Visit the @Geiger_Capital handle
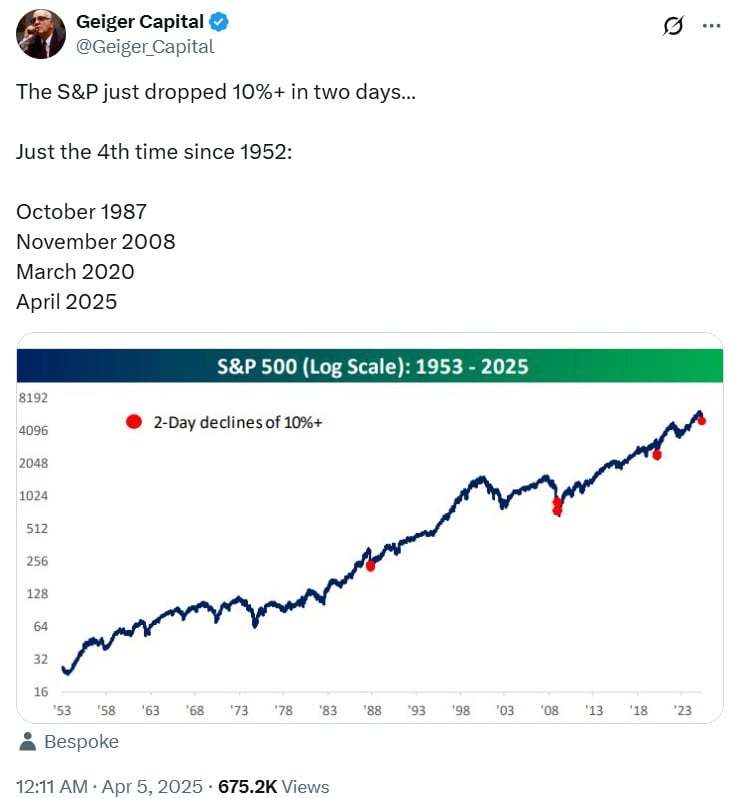Screen dimensions: 740x798 145,47
